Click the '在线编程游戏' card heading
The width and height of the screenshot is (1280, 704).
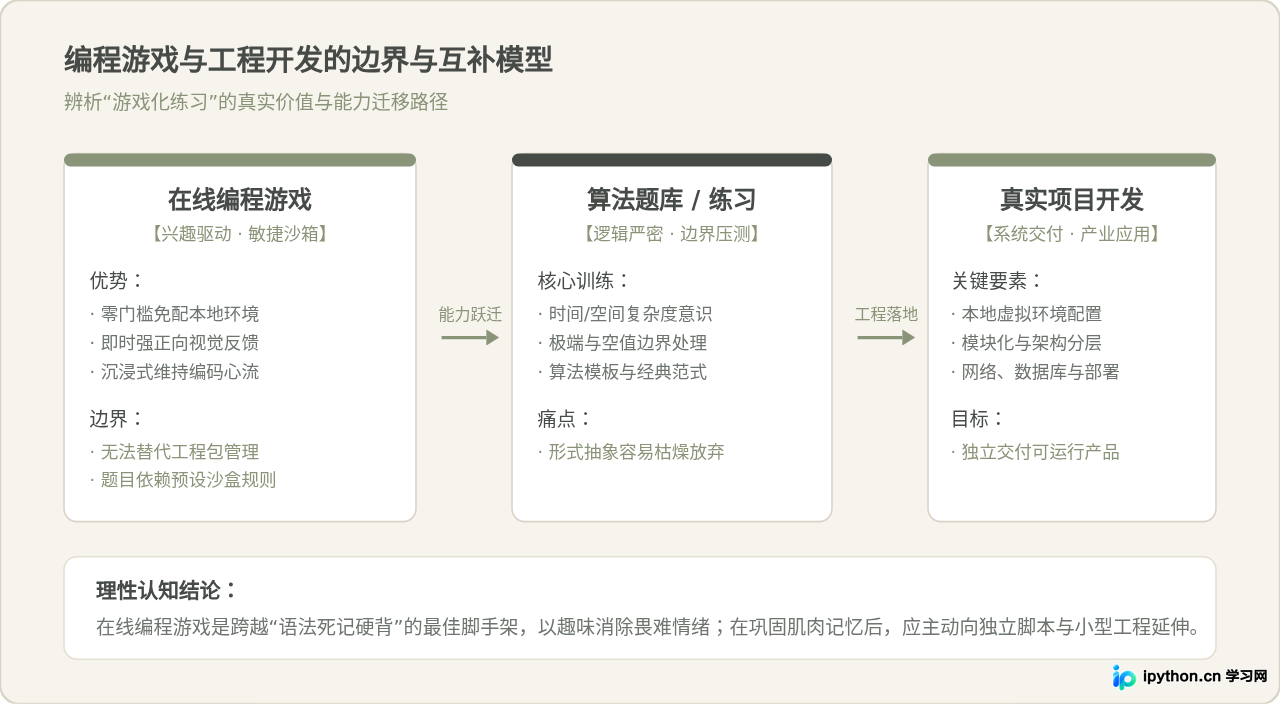[240, 200]
